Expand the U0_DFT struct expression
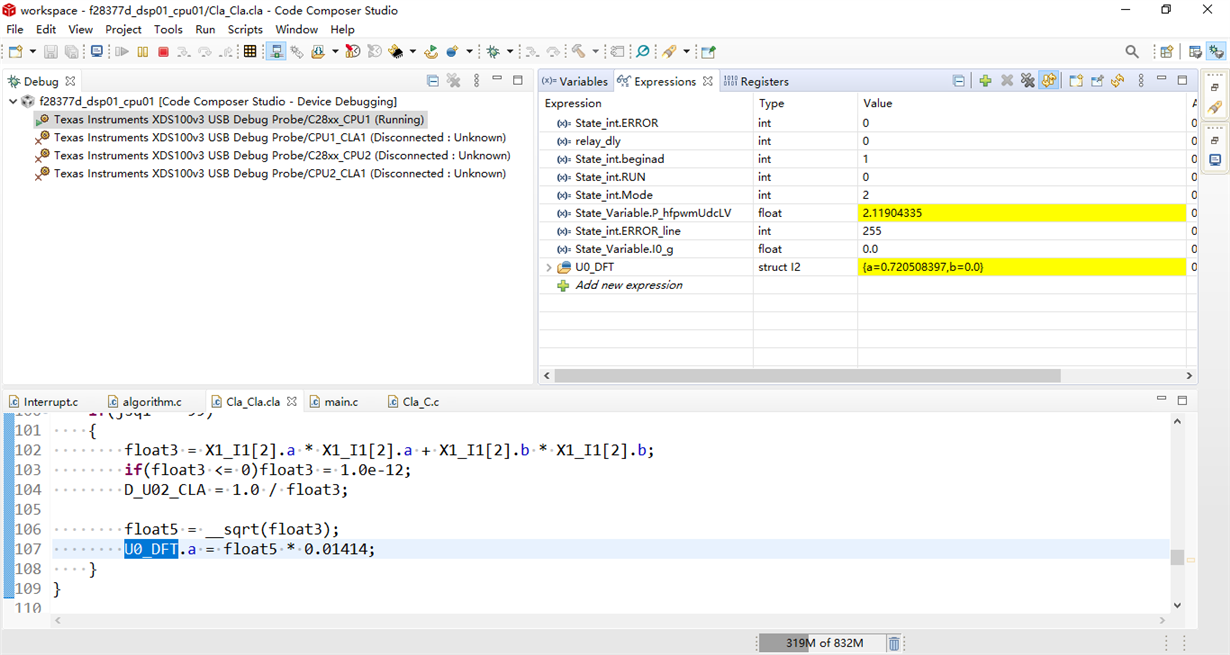The image size is (1230, 655). (549, 267)
